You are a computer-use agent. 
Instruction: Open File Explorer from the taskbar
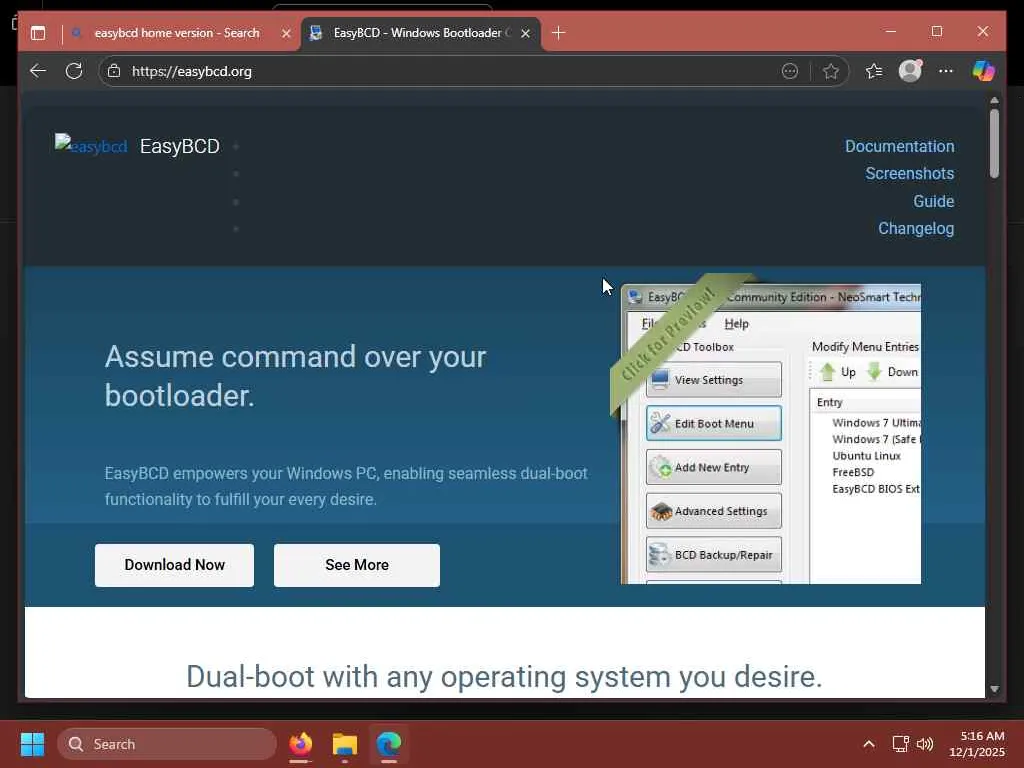(345, 744)
